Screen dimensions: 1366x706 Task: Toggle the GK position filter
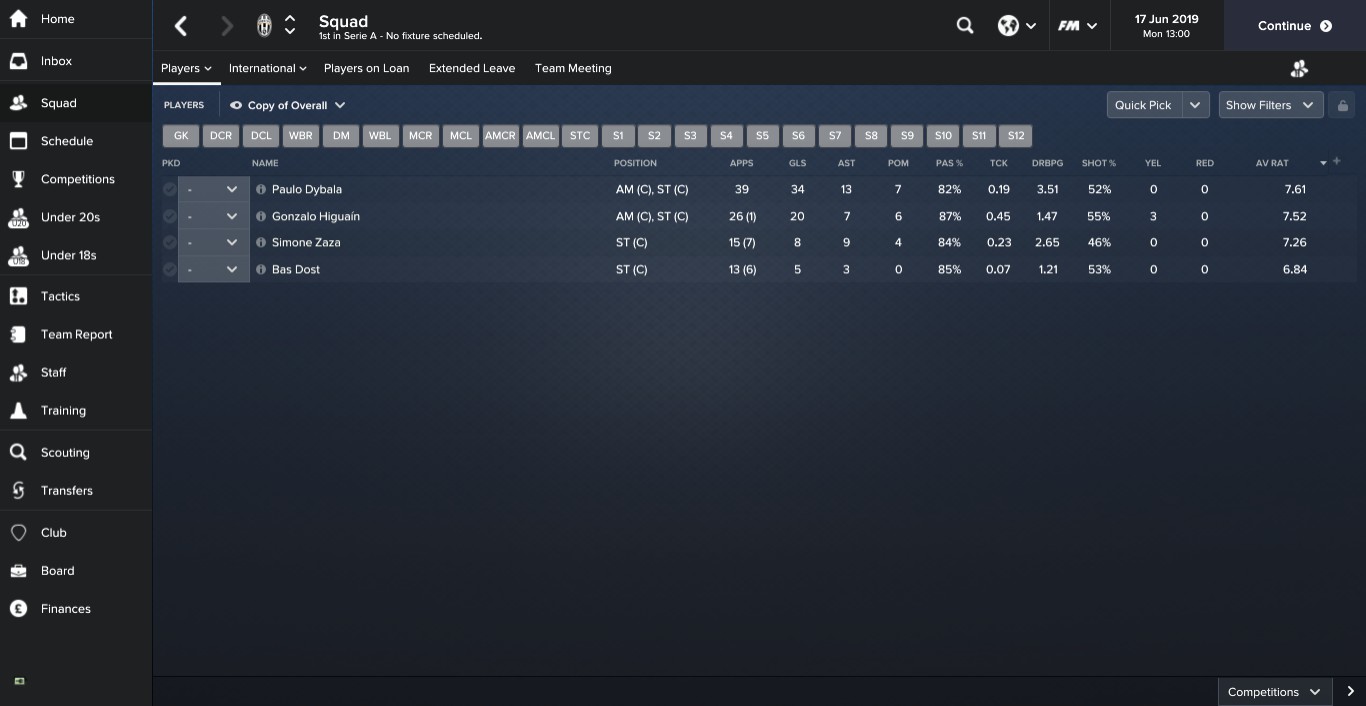pos(180,135)
